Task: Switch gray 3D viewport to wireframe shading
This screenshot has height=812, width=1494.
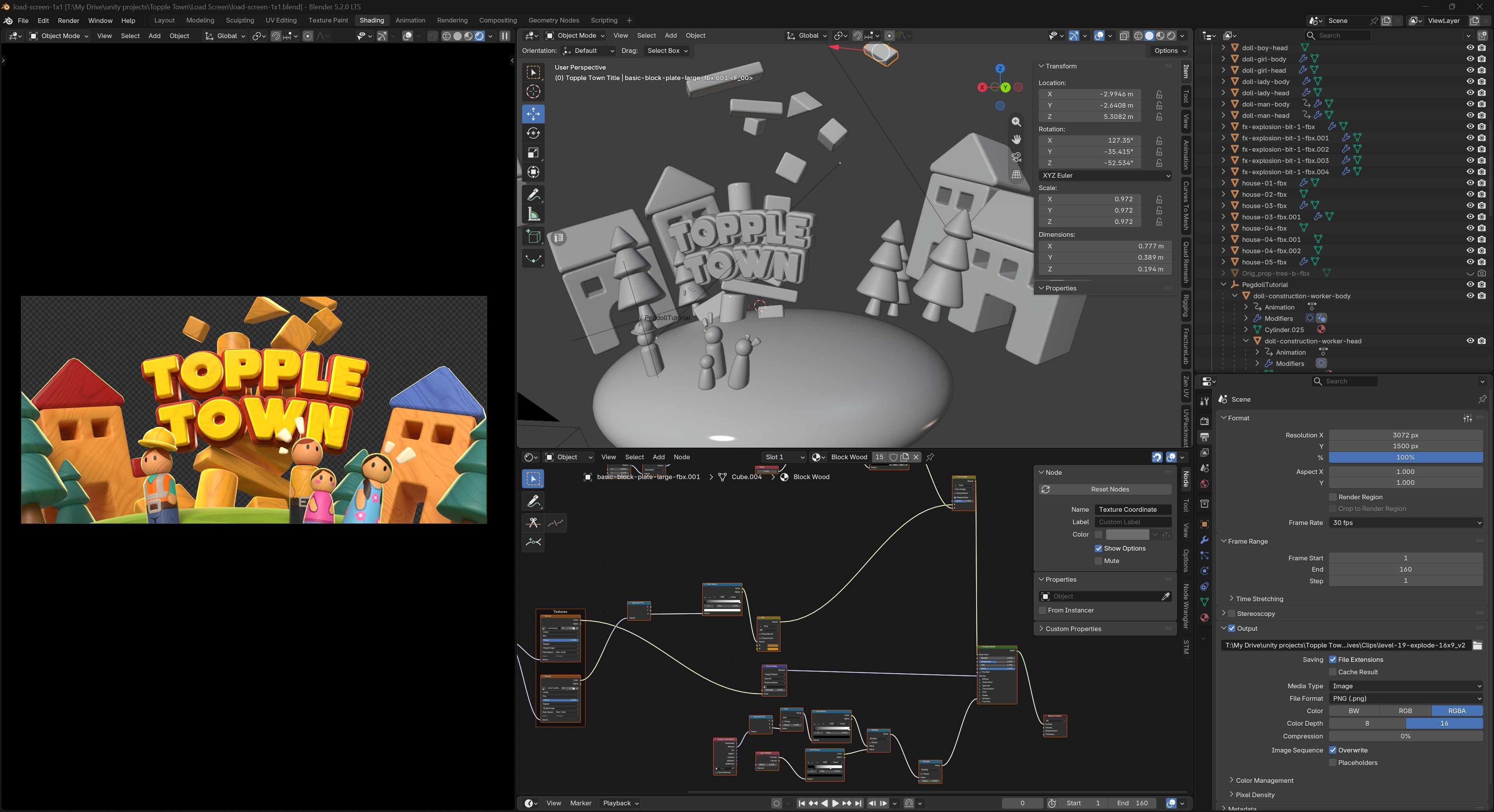Action: point(1138,36)
